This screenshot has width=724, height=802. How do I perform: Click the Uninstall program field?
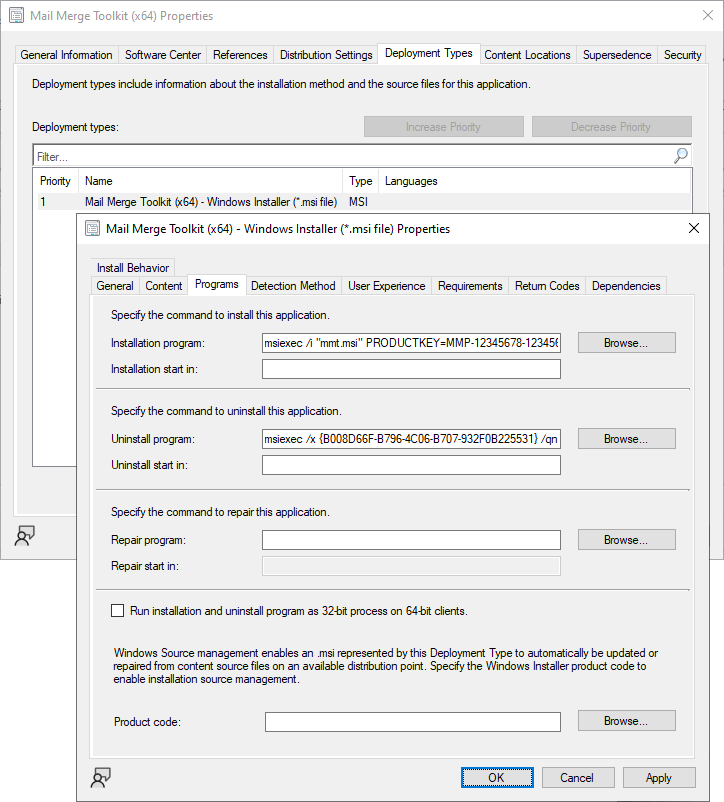pyautogui.click(x=411, y=439)
